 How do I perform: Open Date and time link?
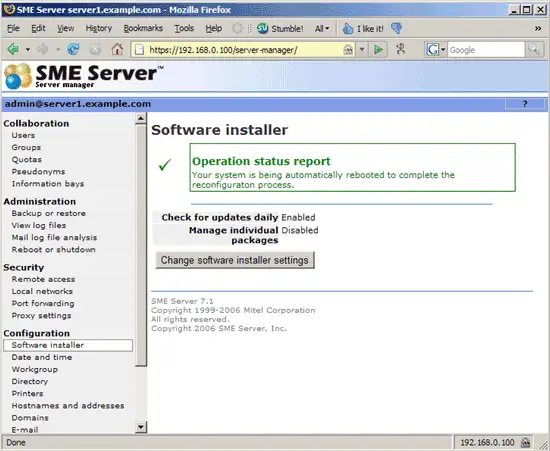42,357
